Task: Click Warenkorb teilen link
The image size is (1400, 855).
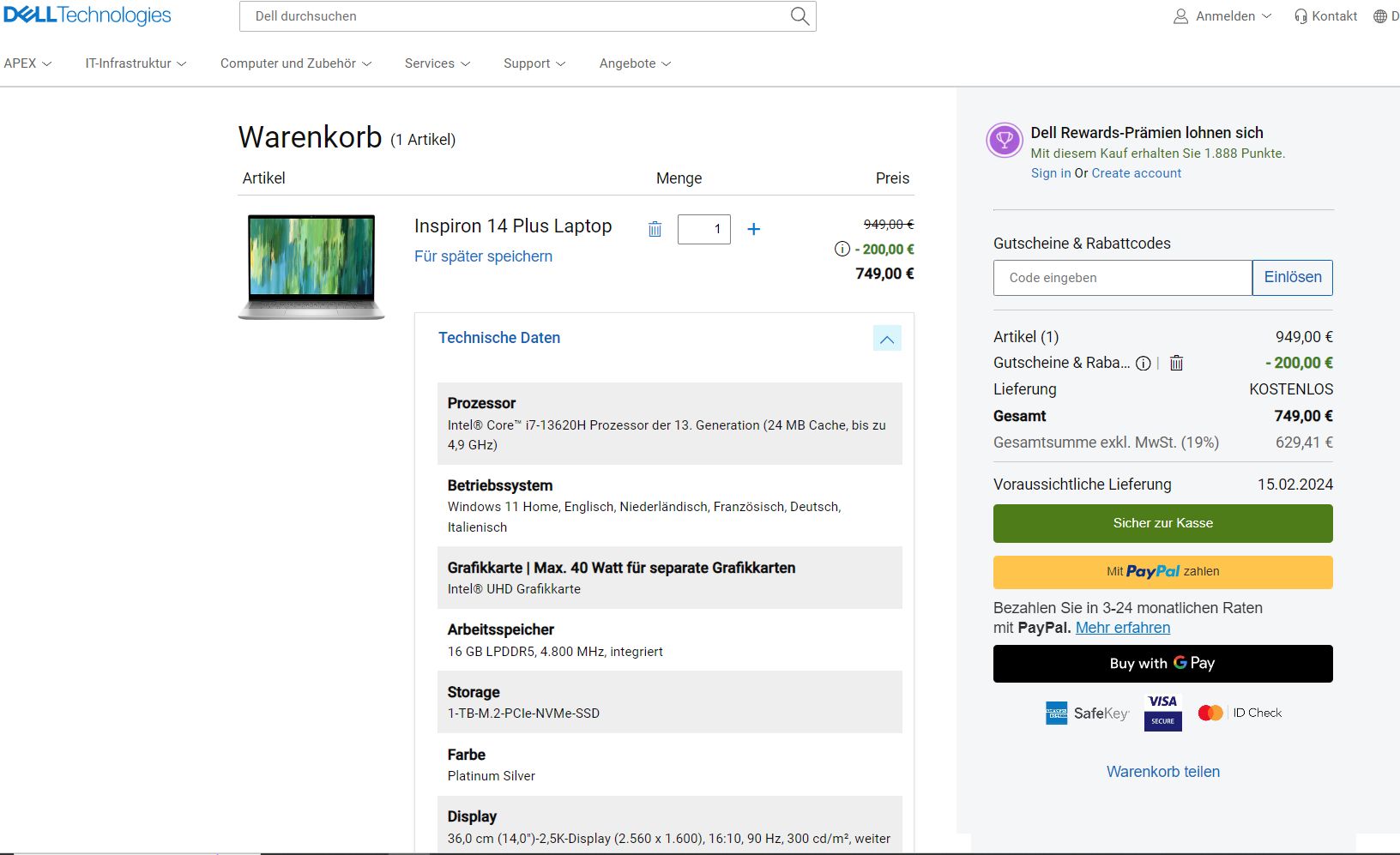Action: point(1163,772)
